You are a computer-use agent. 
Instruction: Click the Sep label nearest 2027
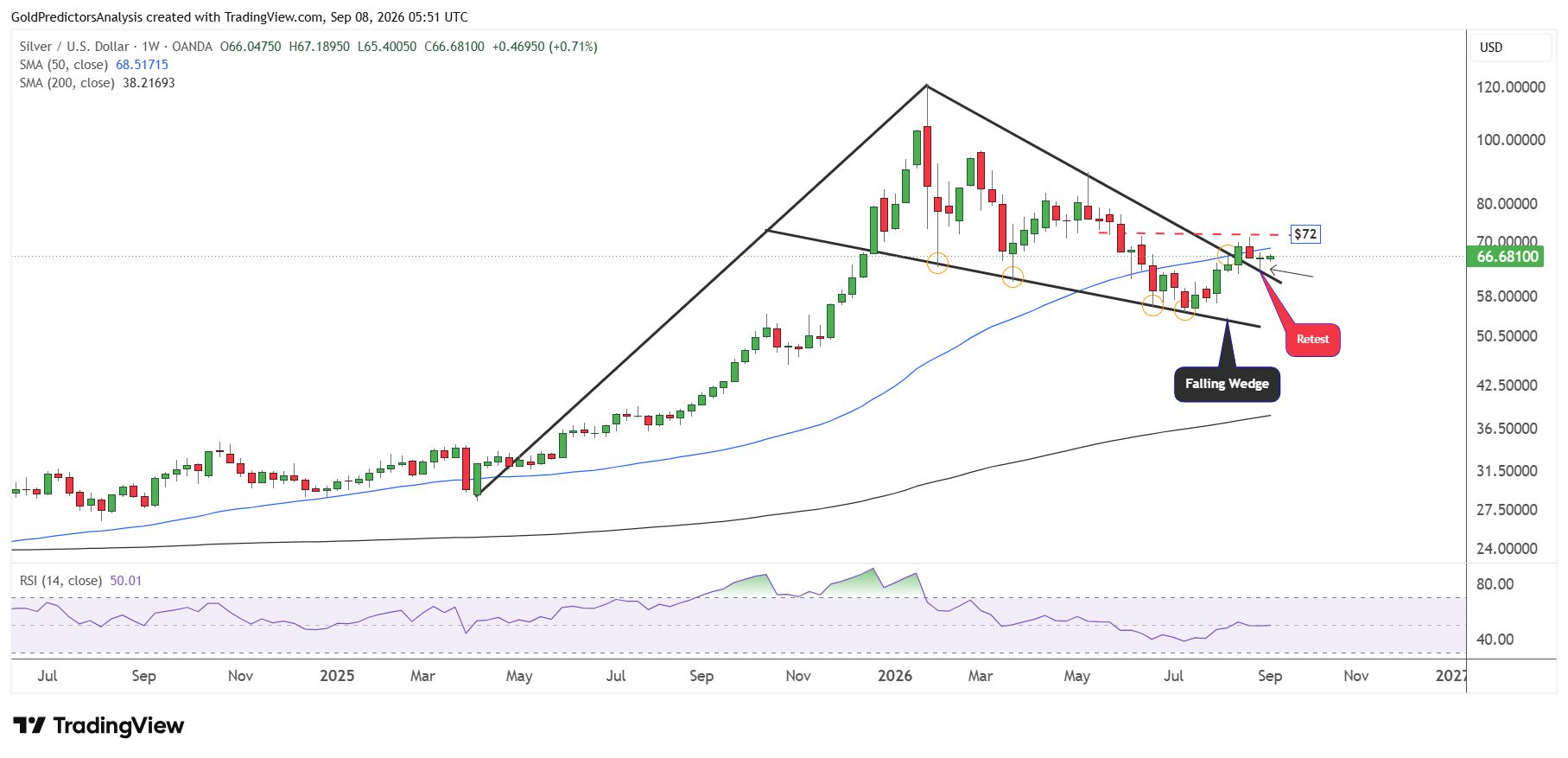click(x=1270, y=676)
